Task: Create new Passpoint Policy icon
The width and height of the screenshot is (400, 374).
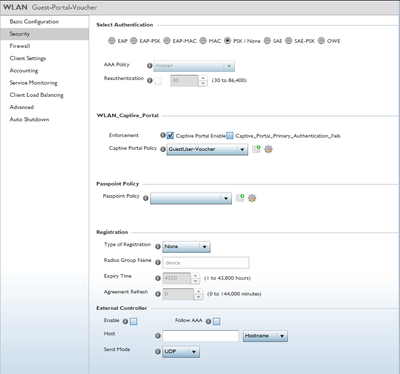Action: [x=240, y=198]
